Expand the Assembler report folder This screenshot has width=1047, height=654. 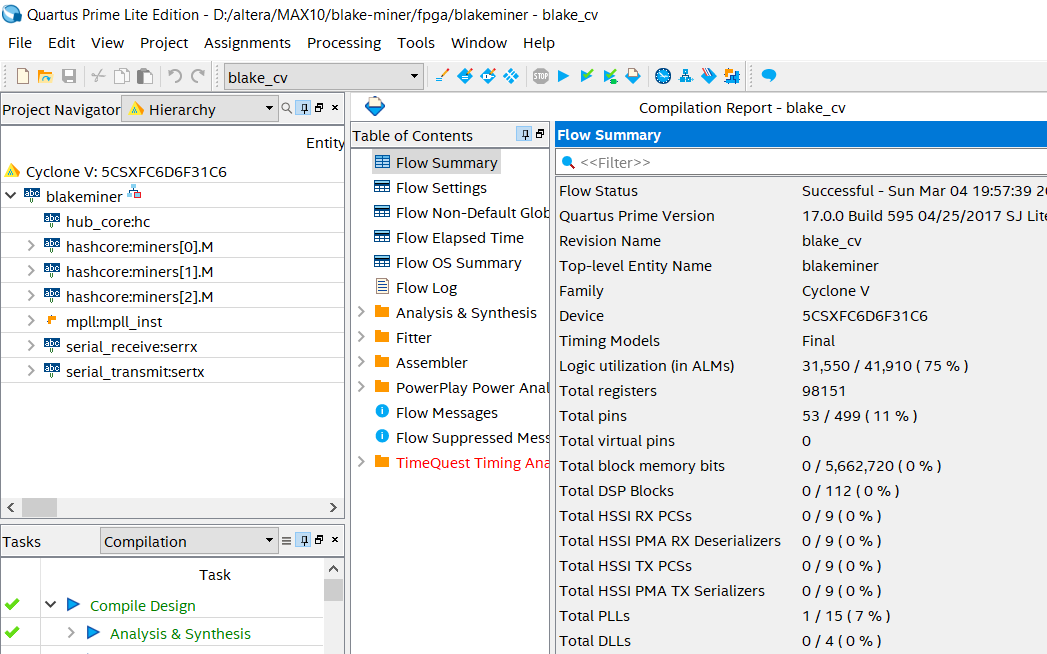click(361, 362)
